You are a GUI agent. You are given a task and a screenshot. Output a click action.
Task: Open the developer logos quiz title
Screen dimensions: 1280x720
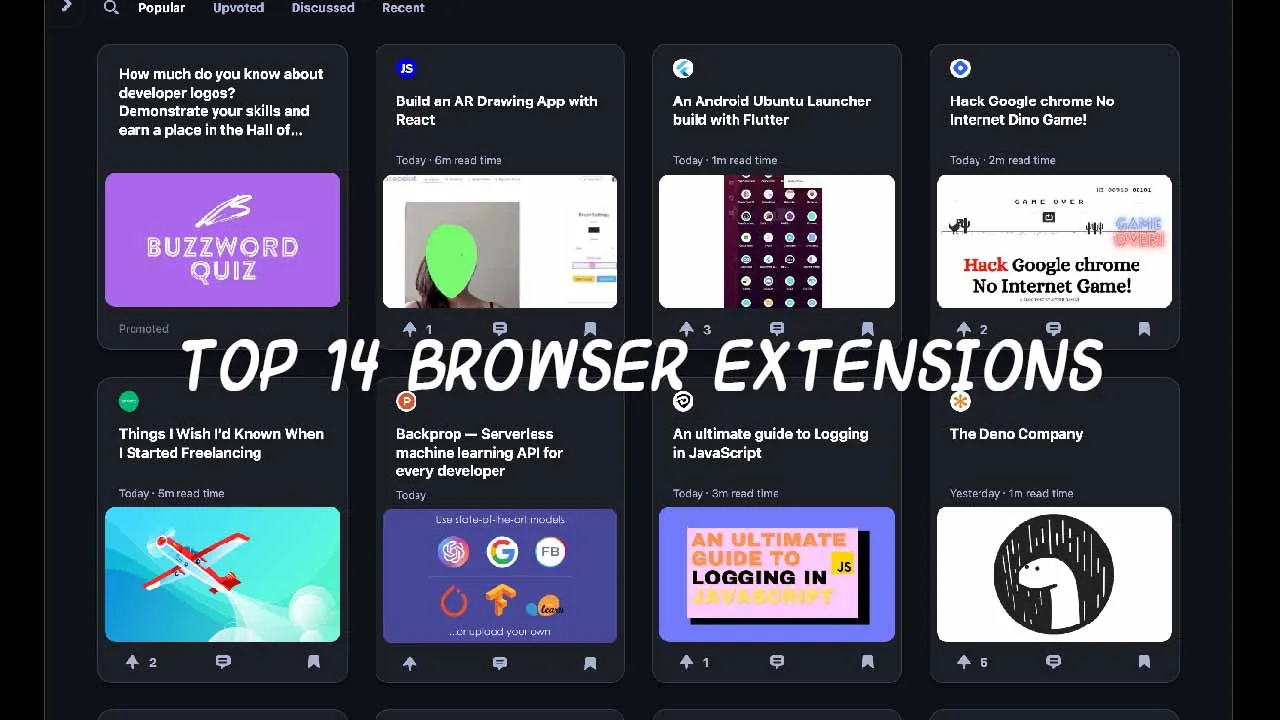[221, 101]
